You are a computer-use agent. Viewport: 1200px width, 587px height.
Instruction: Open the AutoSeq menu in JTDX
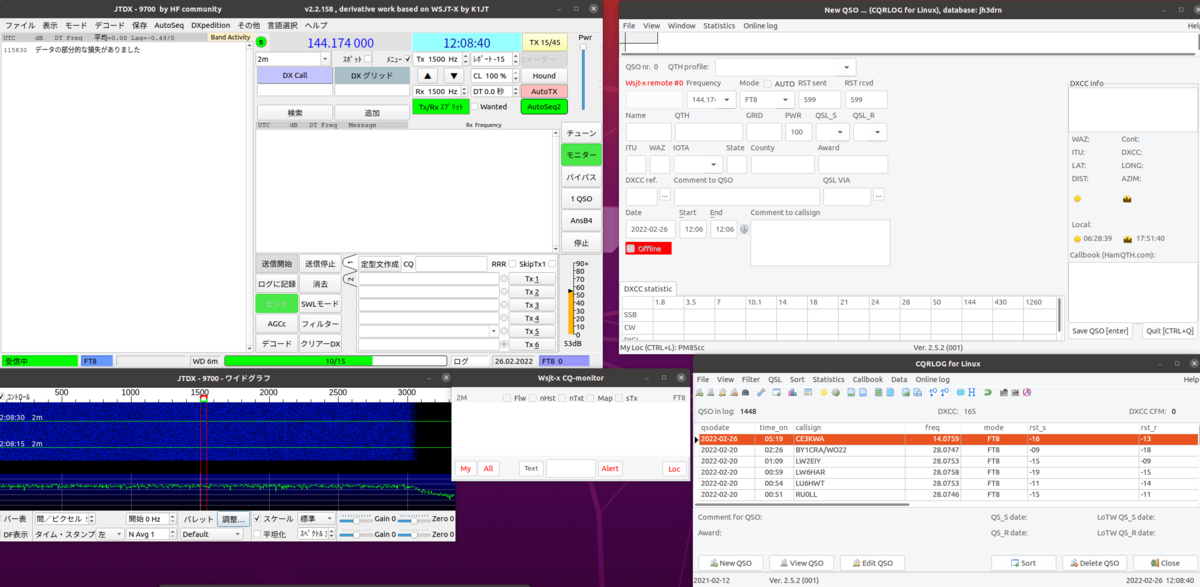point(169,24)
